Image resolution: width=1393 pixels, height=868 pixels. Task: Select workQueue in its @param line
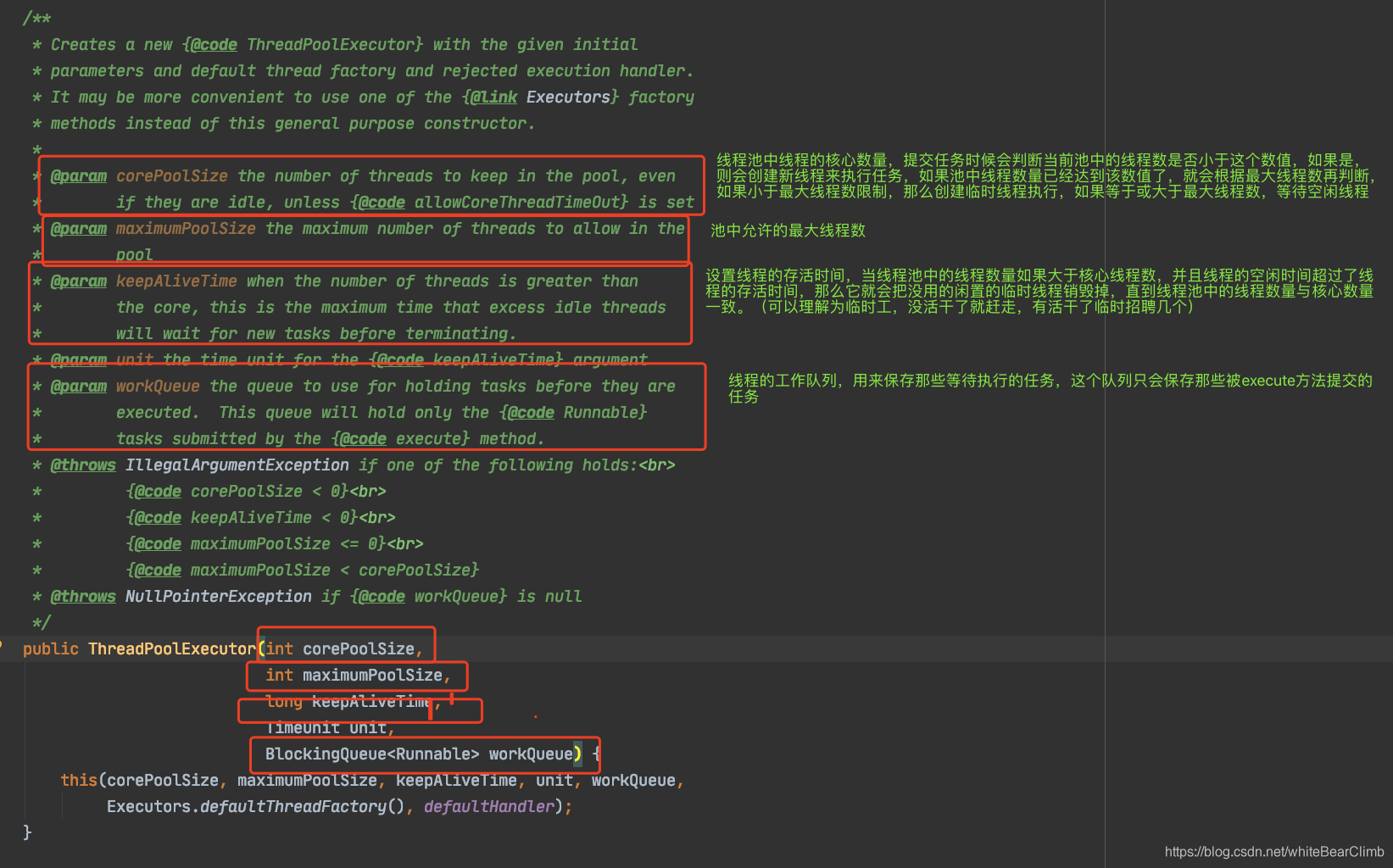point(158,386)
